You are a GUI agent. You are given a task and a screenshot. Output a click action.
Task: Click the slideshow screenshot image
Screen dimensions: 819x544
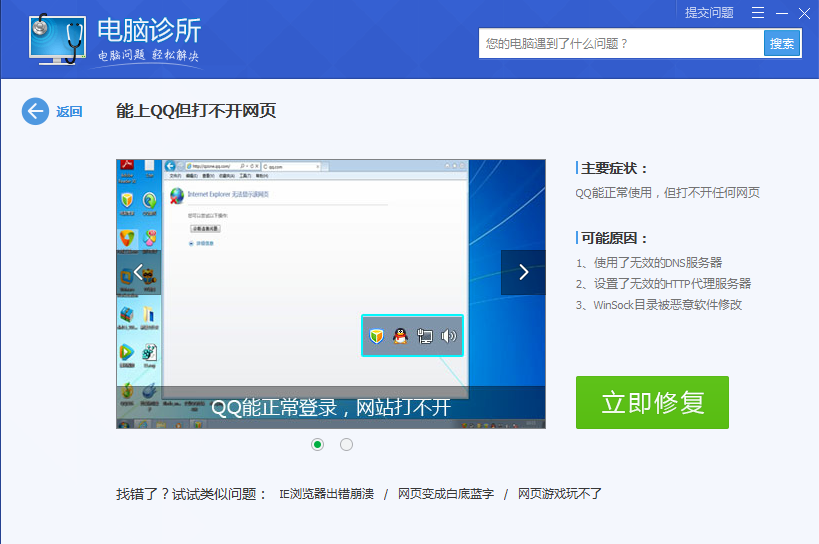tap(331, 294)
